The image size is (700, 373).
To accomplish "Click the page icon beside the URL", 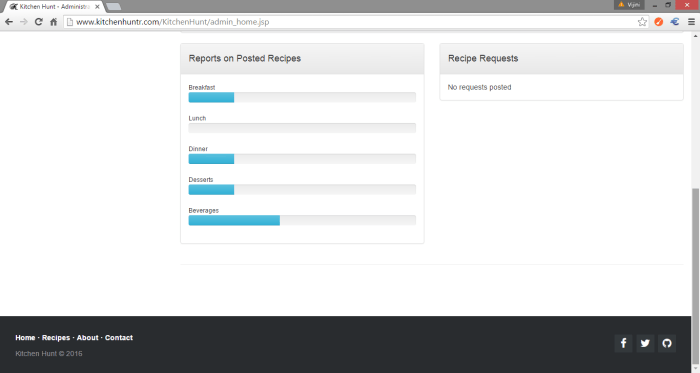I will pos(70,22).
